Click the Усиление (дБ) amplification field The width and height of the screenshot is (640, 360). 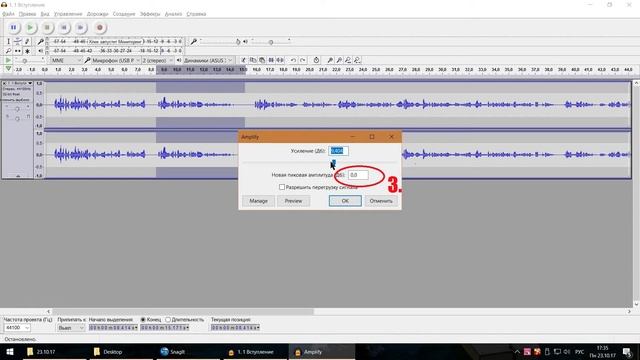(338, 151)
